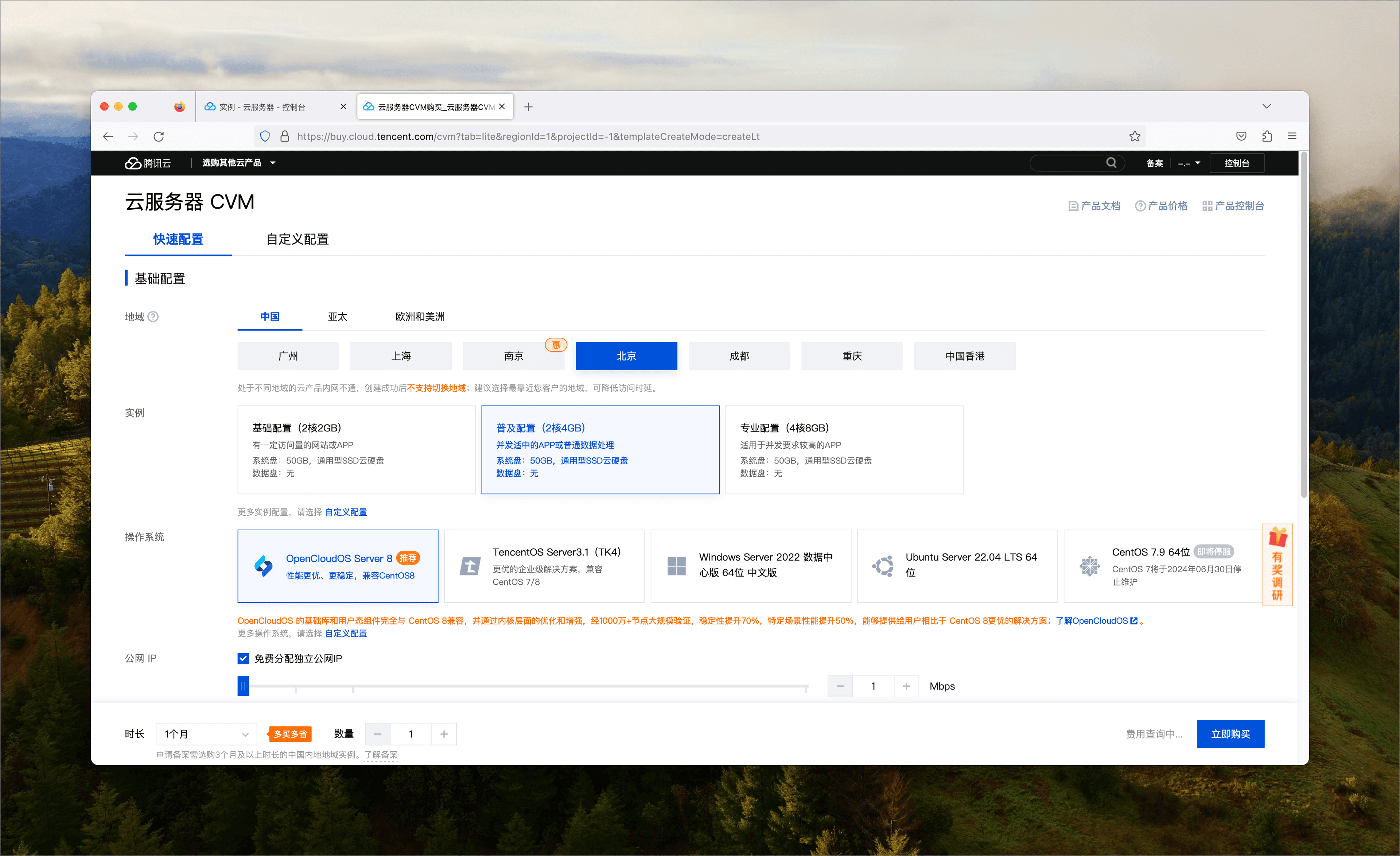Uncheck the 免费分配独立公网IP checkbox

click(x=243, y=658)
